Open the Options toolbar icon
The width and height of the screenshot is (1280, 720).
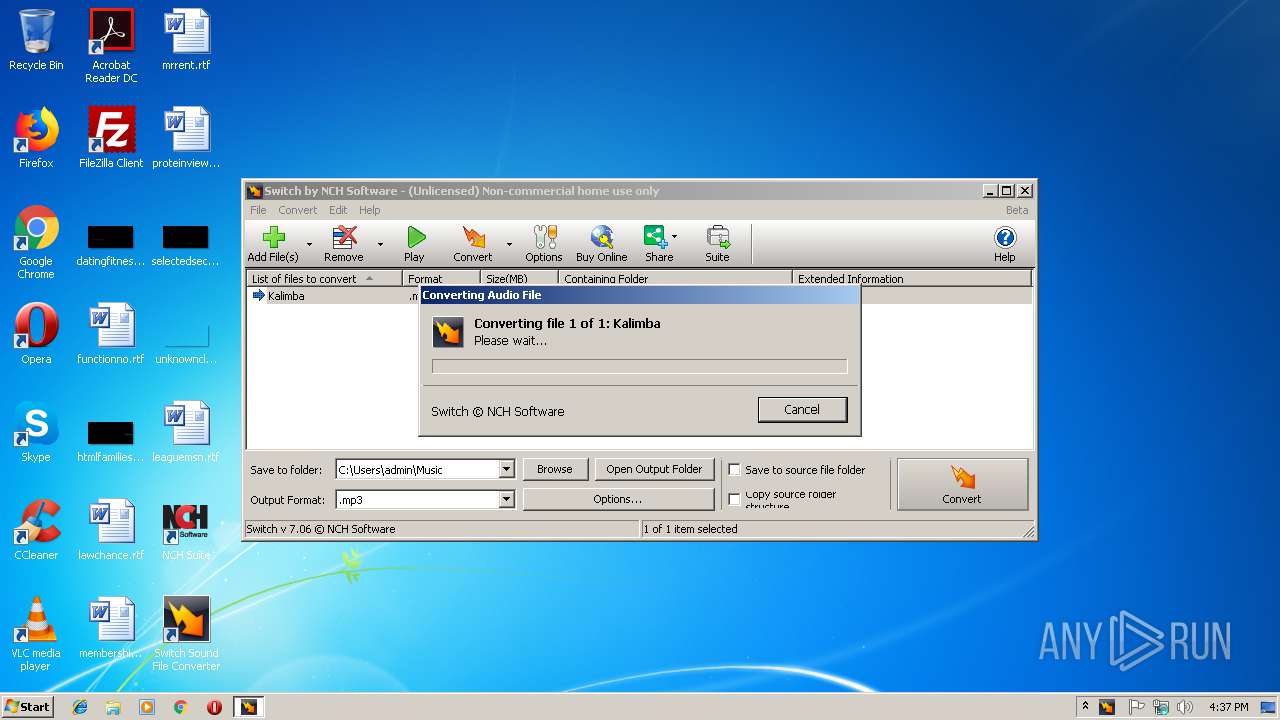point(544,243)
